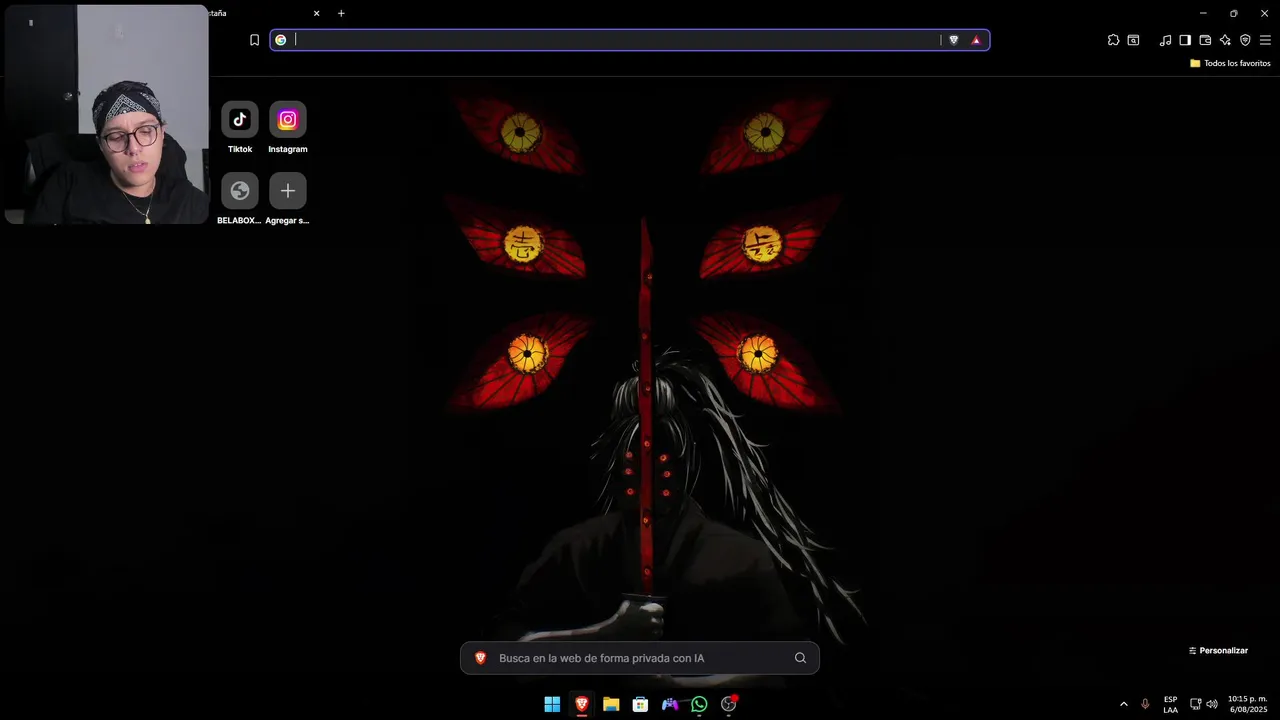Open the Brave main hamburger menu

[x=1265, y=40]
